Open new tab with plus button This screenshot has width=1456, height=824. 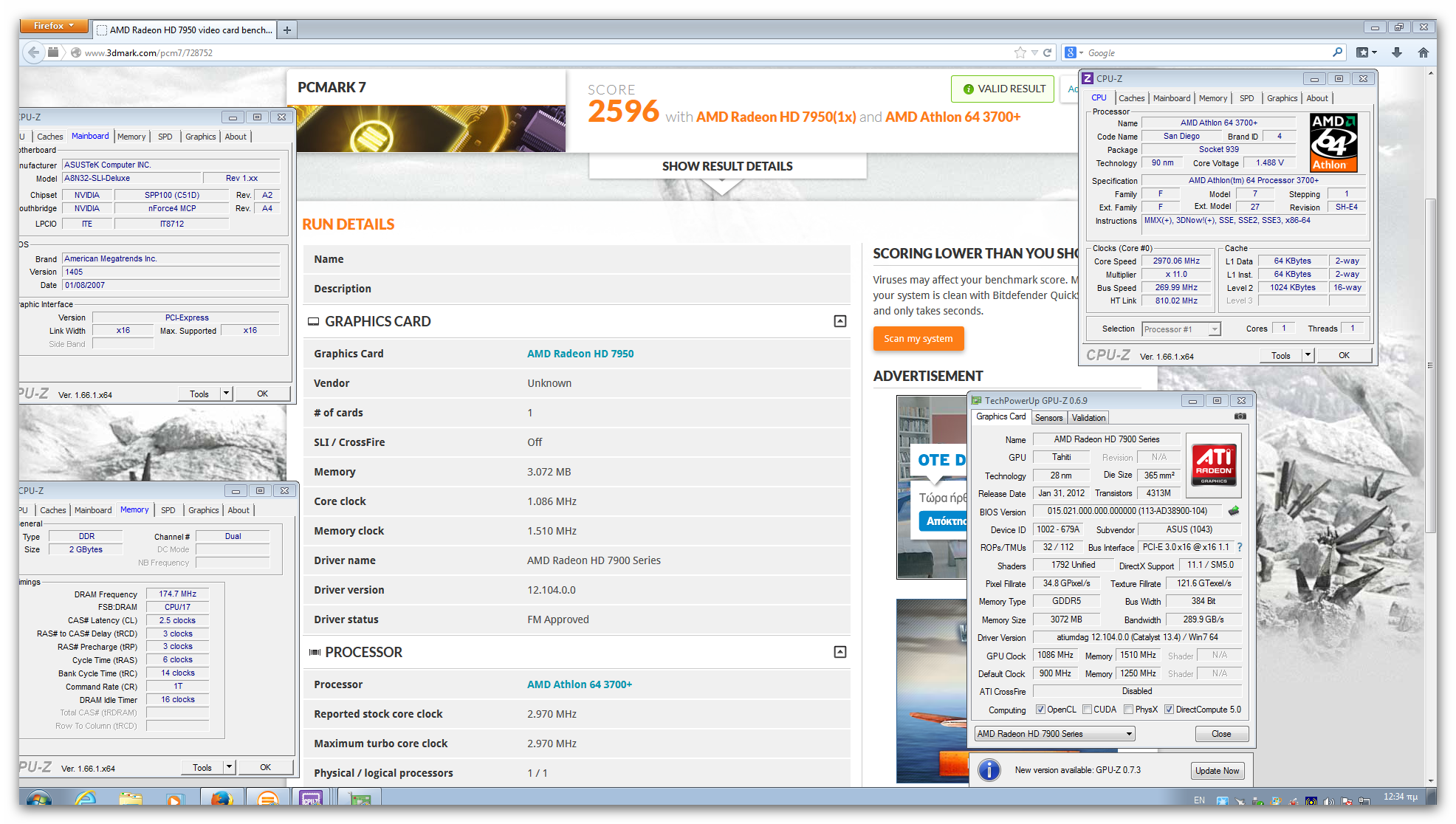point(287,30)
